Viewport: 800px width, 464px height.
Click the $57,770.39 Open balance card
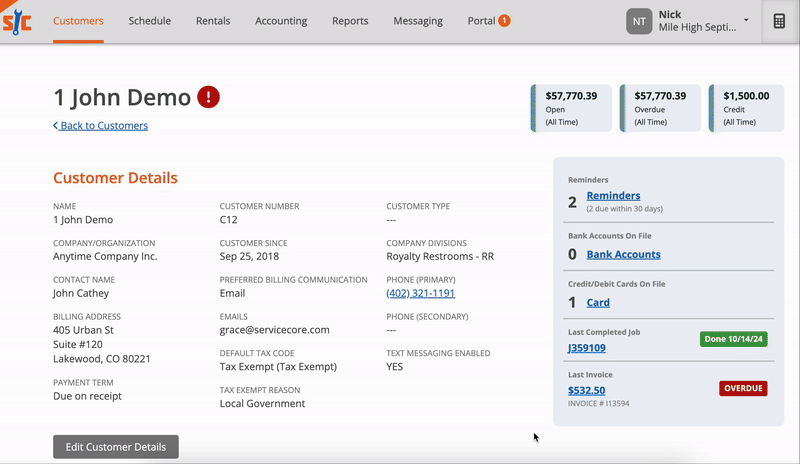(x=571, y=108)
